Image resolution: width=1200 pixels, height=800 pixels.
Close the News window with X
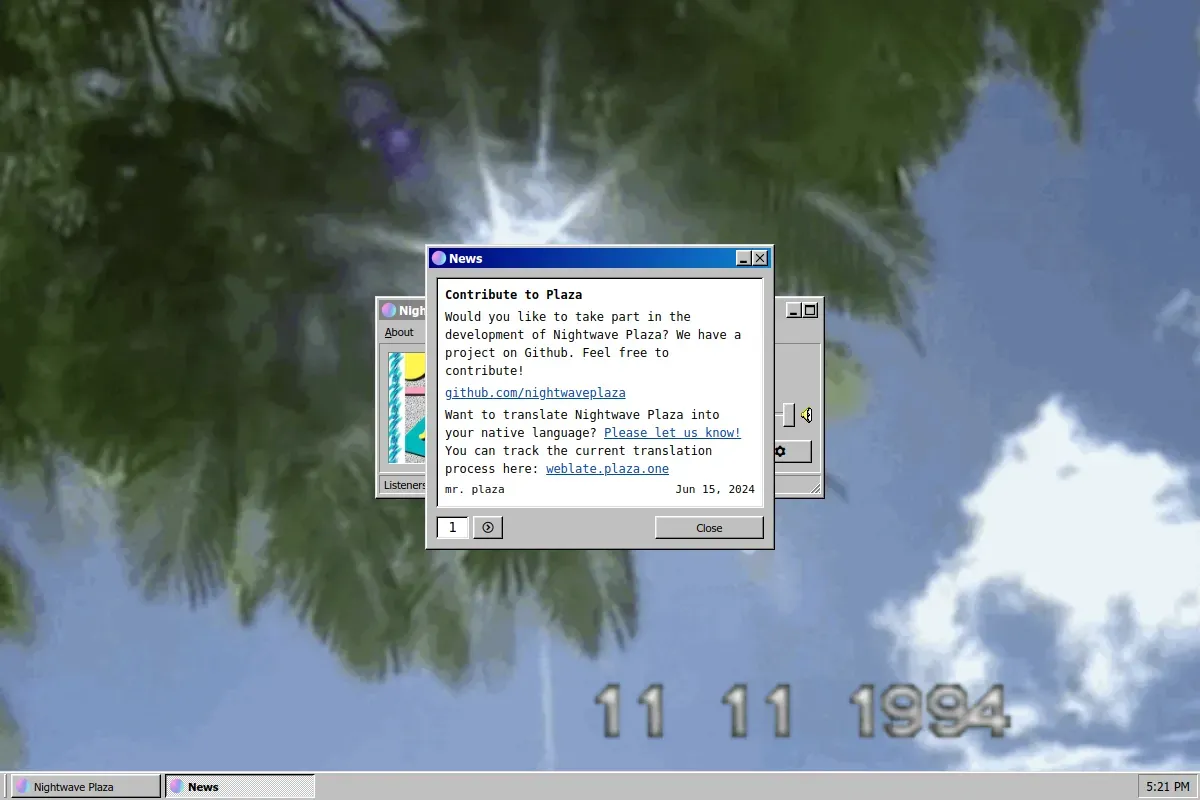760,258
